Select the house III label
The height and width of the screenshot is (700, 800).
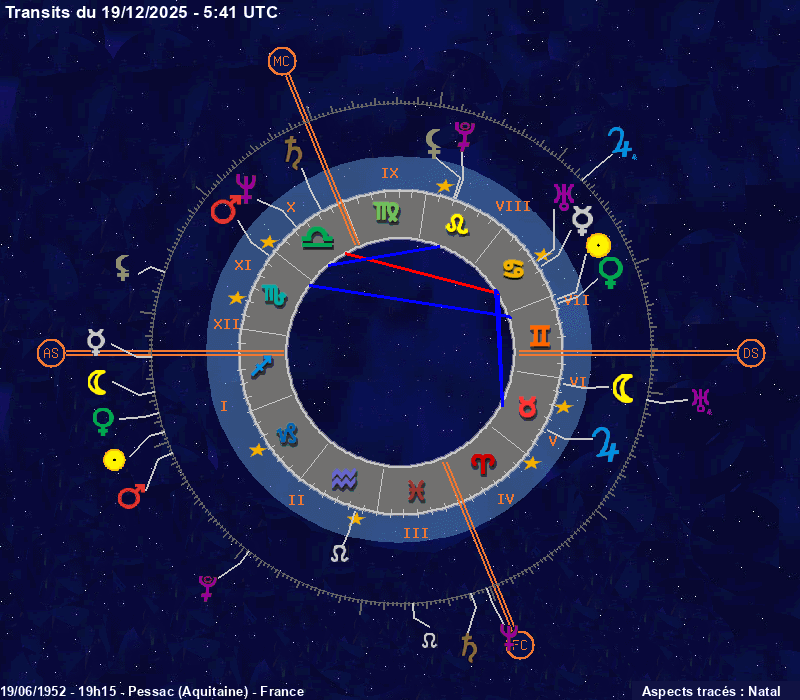pyautogui.click(x=416, y=533)
